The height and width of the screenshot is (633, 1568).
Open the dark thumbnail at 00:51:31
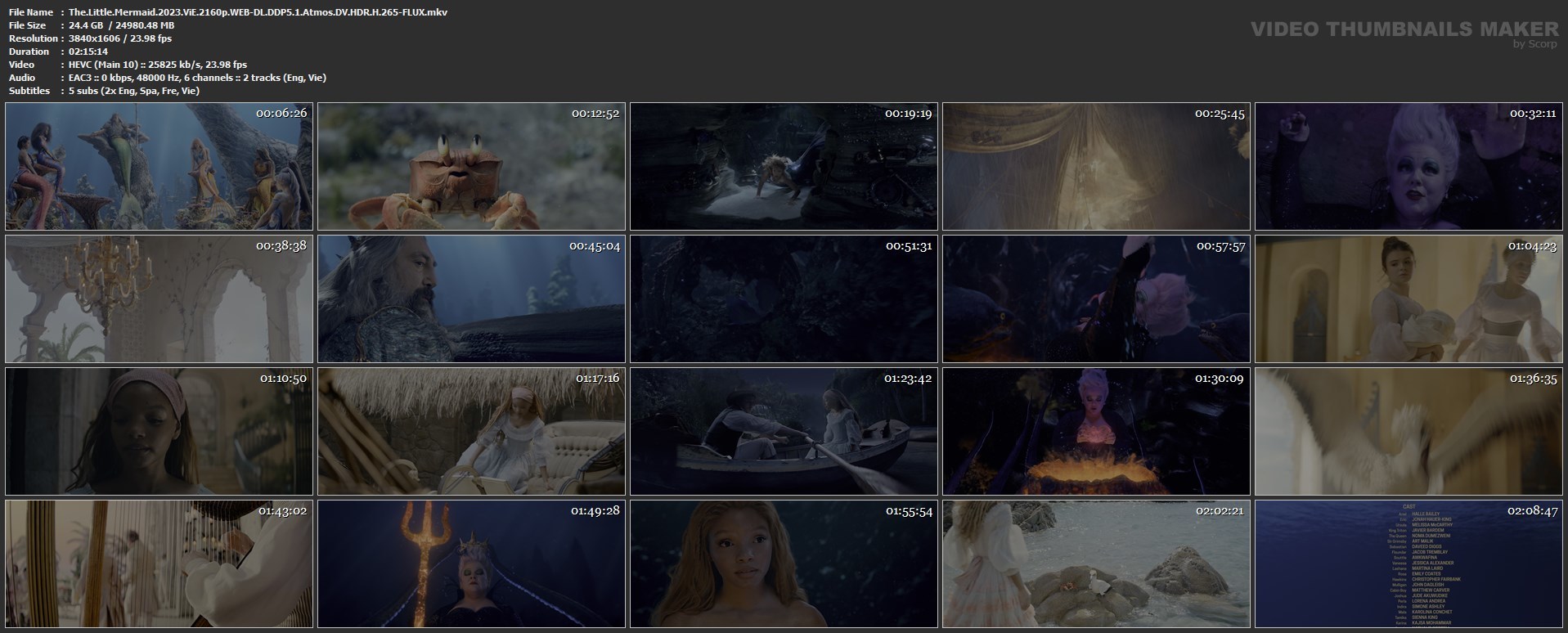click(x=784, y=299)
